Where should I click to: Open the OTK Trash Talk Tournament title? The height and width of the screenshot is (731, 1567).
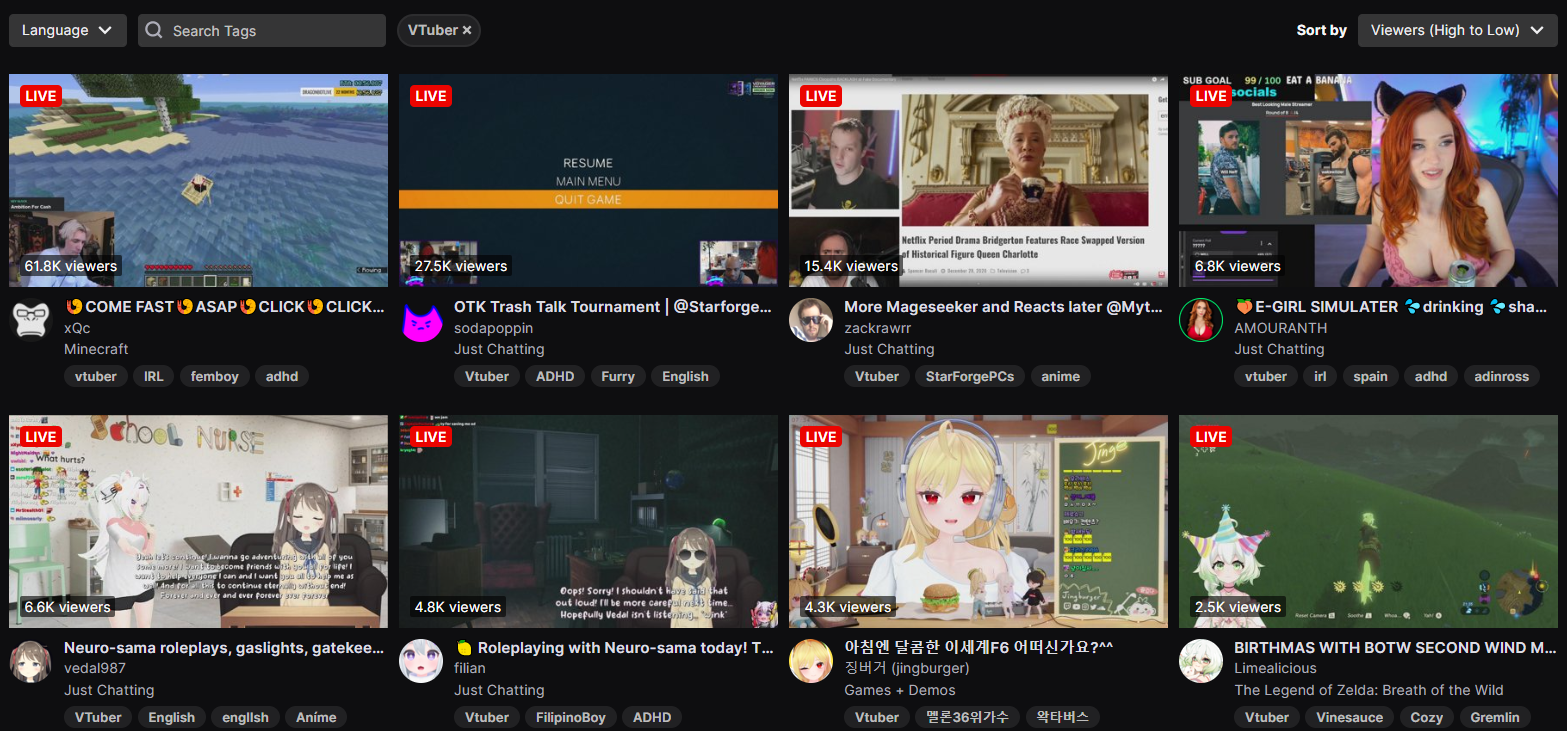click(613, 307)
